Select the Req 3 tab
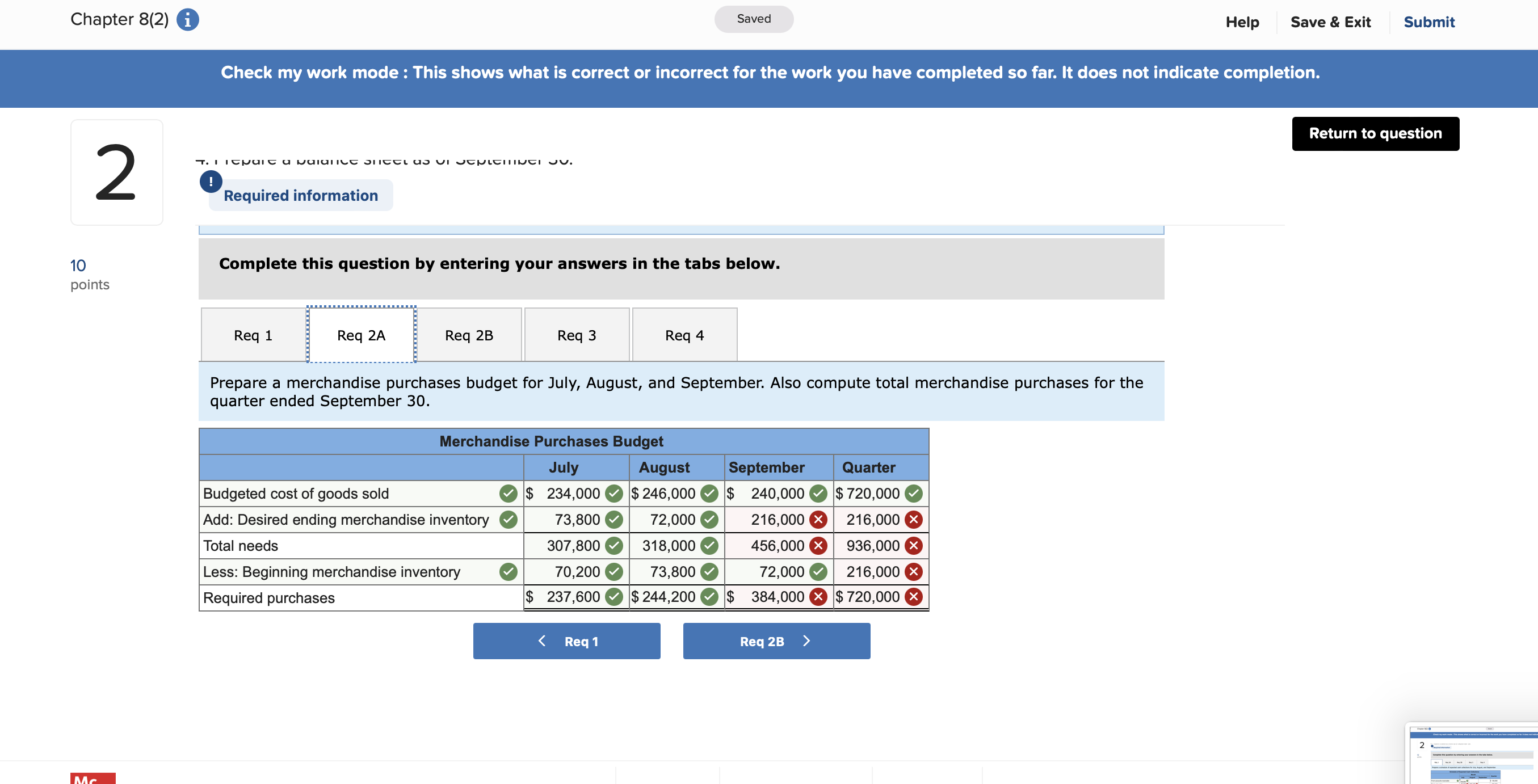 pyautogui.click(x=576, y=335)
